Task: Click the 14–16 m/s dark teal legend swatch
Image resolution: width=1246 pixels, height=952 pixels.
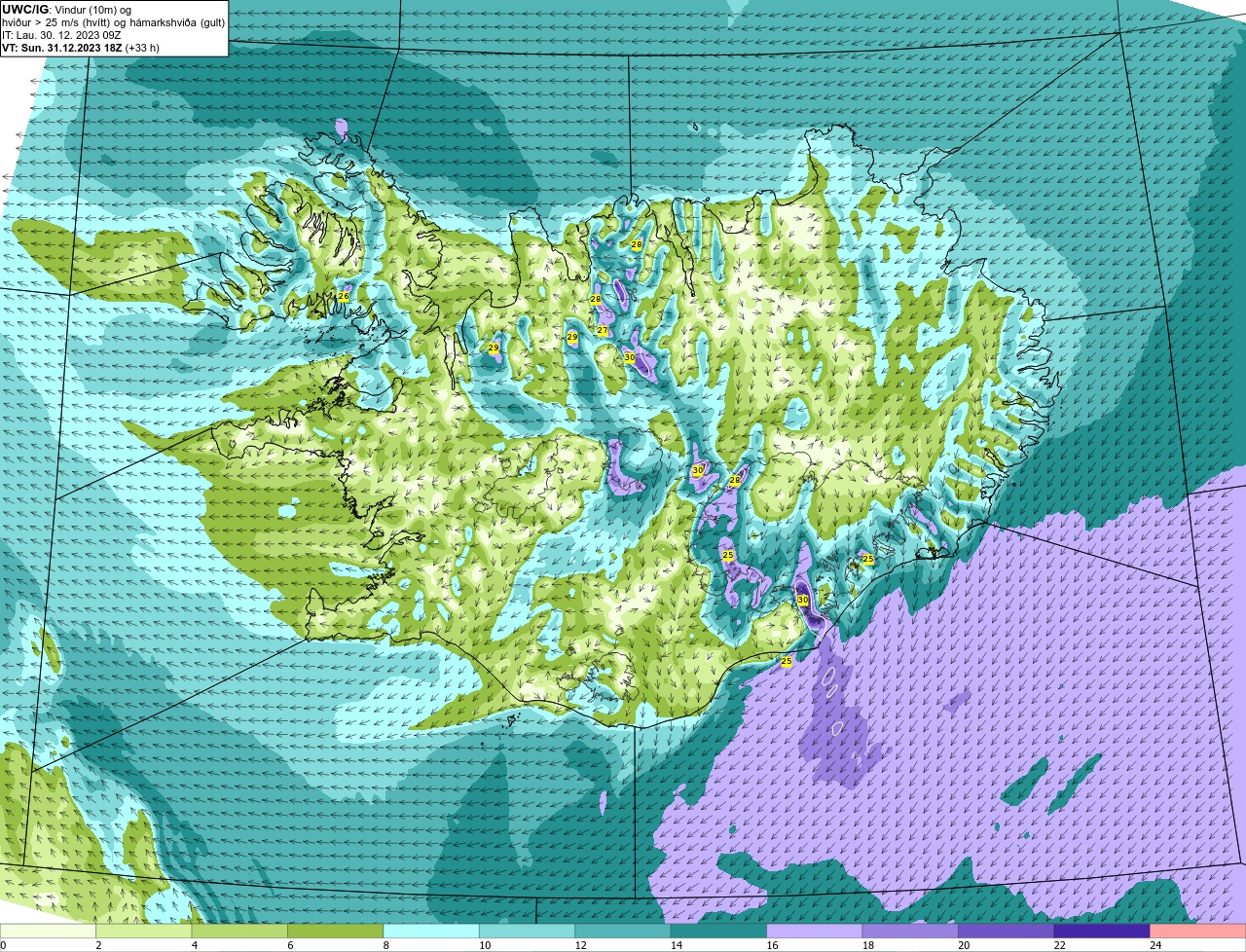Action: pos(718,931)
